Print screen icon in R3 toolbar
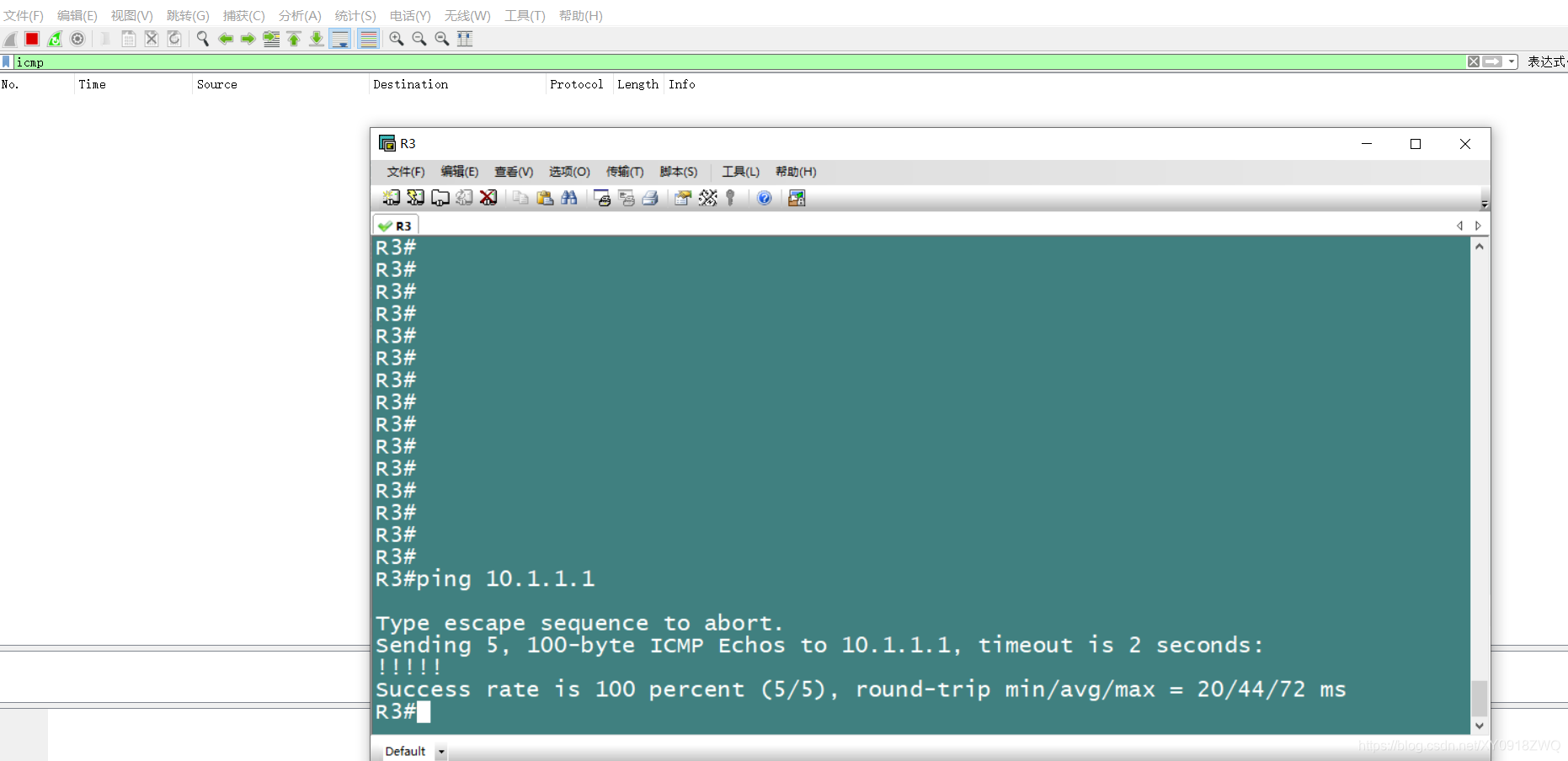Image resolution: width=1568 pixels, height=761 pixels. pos(601,198)
